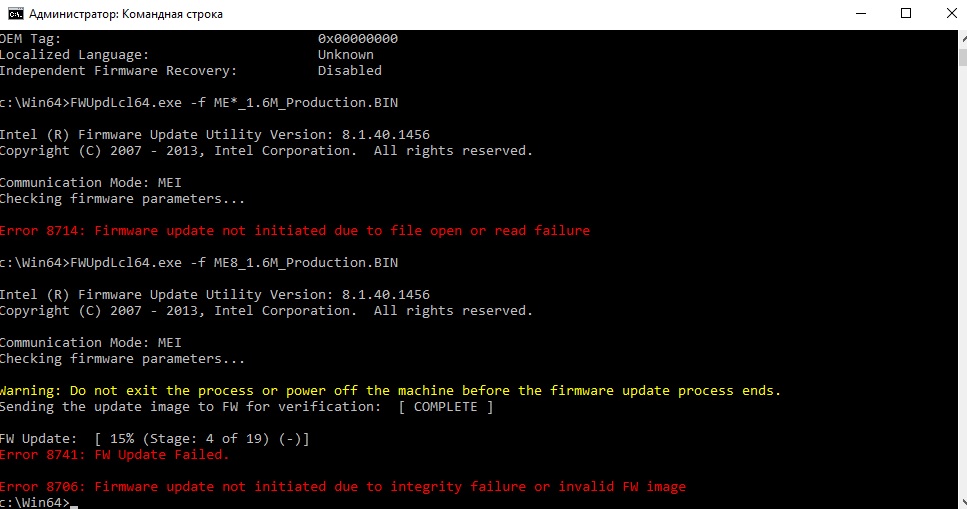Viewport: 967px width, 509px height.
Task: Click the ME8_1.6M_Production.BIN command line
Action: pos(200,263)
